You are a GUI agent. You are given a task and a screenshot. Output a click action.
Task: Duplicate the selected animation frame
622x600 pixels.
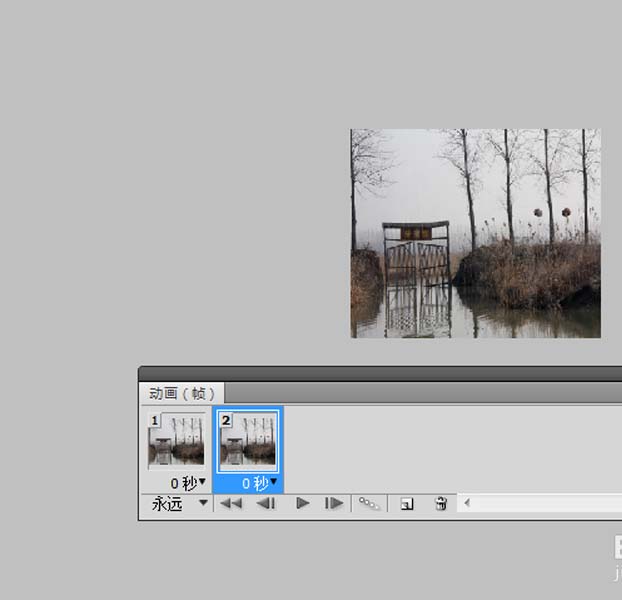(x=407, y=504)
